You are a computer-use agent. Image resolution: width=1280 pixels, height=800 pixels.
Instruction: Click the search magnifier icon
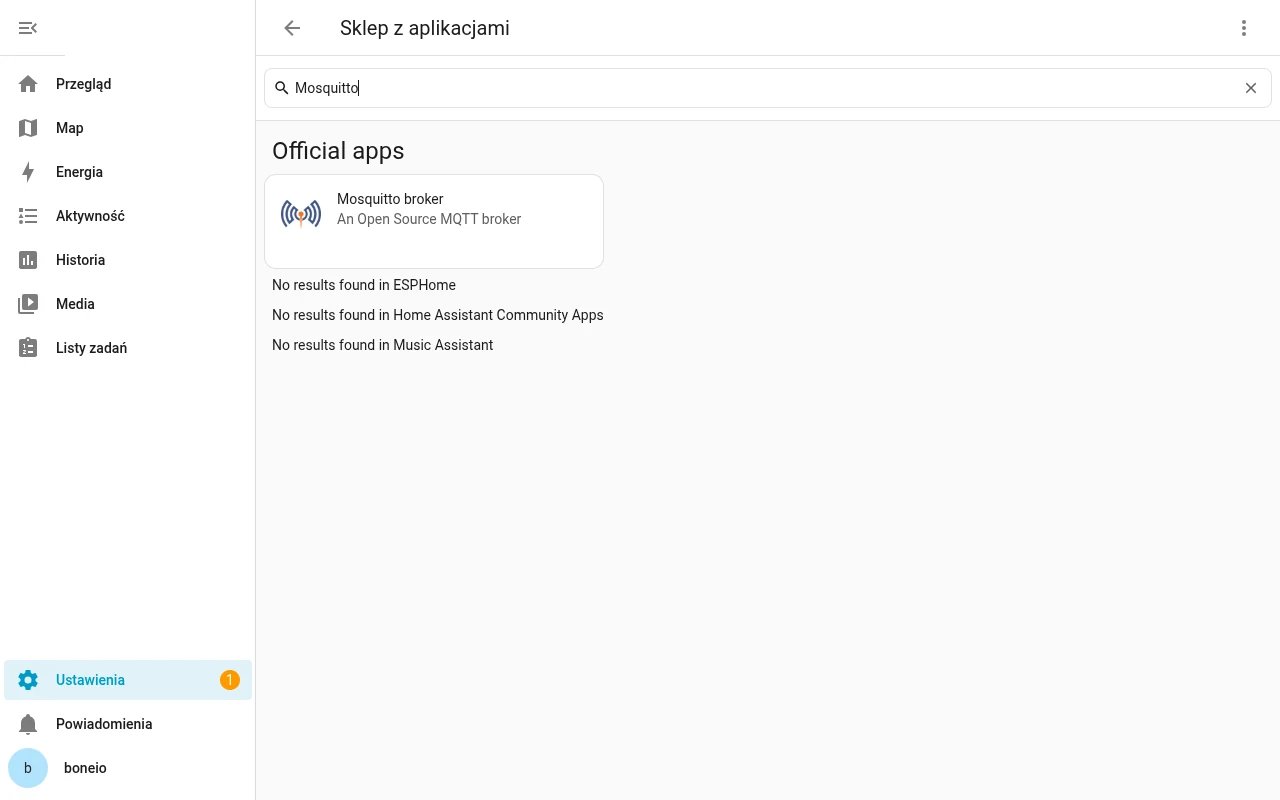pos(282,88)
